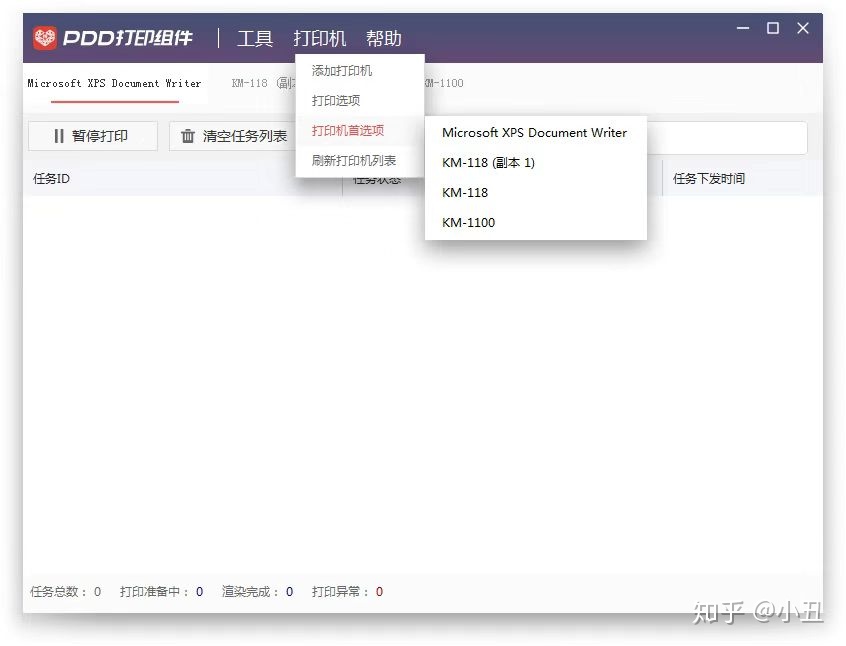This screenshot has height=646, width=846.
Task: Switch to Microsoft XPS Document Writer tab
Action: click(x=114, y=84)
